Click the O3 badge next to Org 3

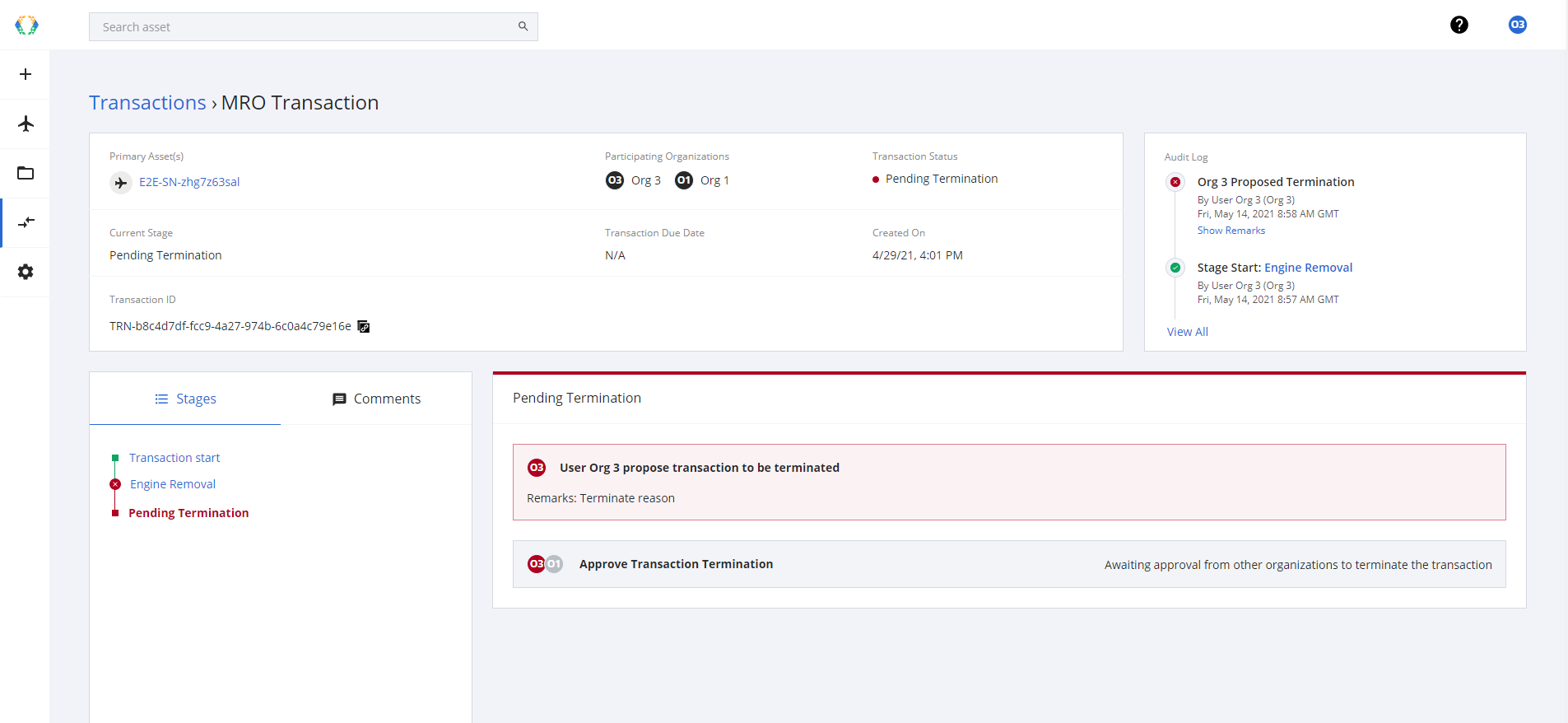615,180
